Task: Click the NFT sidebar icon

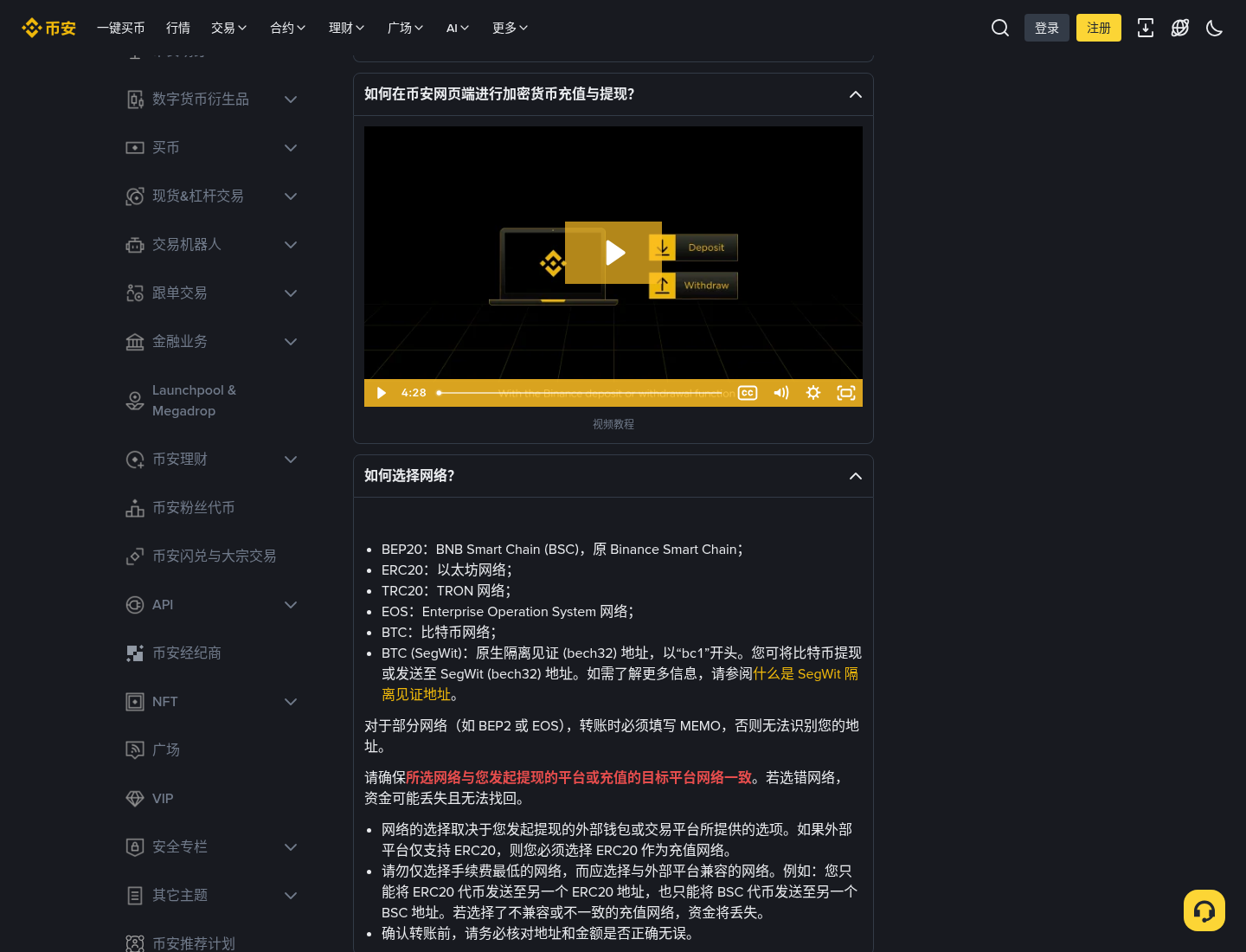Action: tap(135, 702)
